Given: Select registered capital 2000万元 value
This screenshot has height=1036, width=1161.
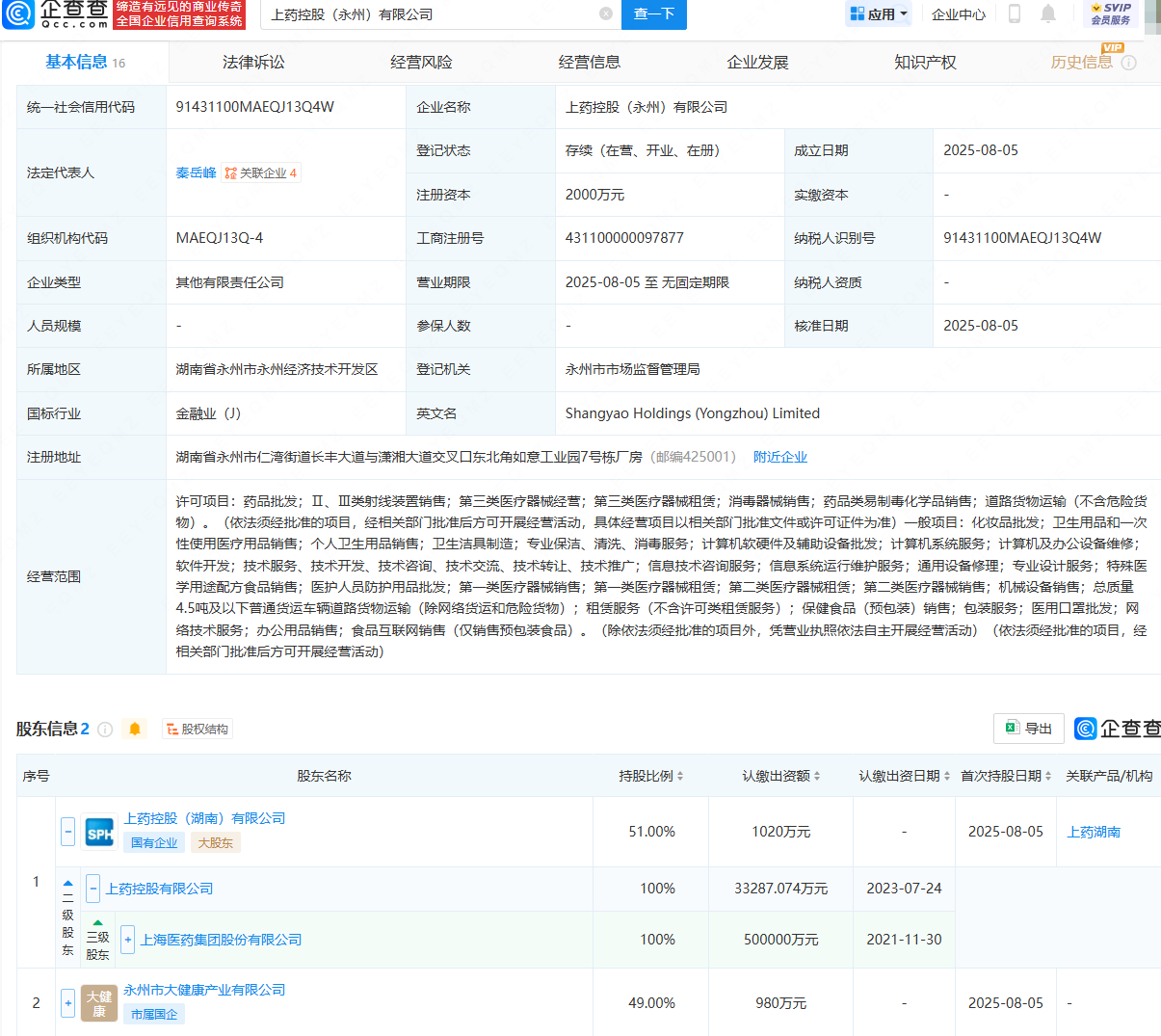Looking at the screenshot, I should [594, 195].
